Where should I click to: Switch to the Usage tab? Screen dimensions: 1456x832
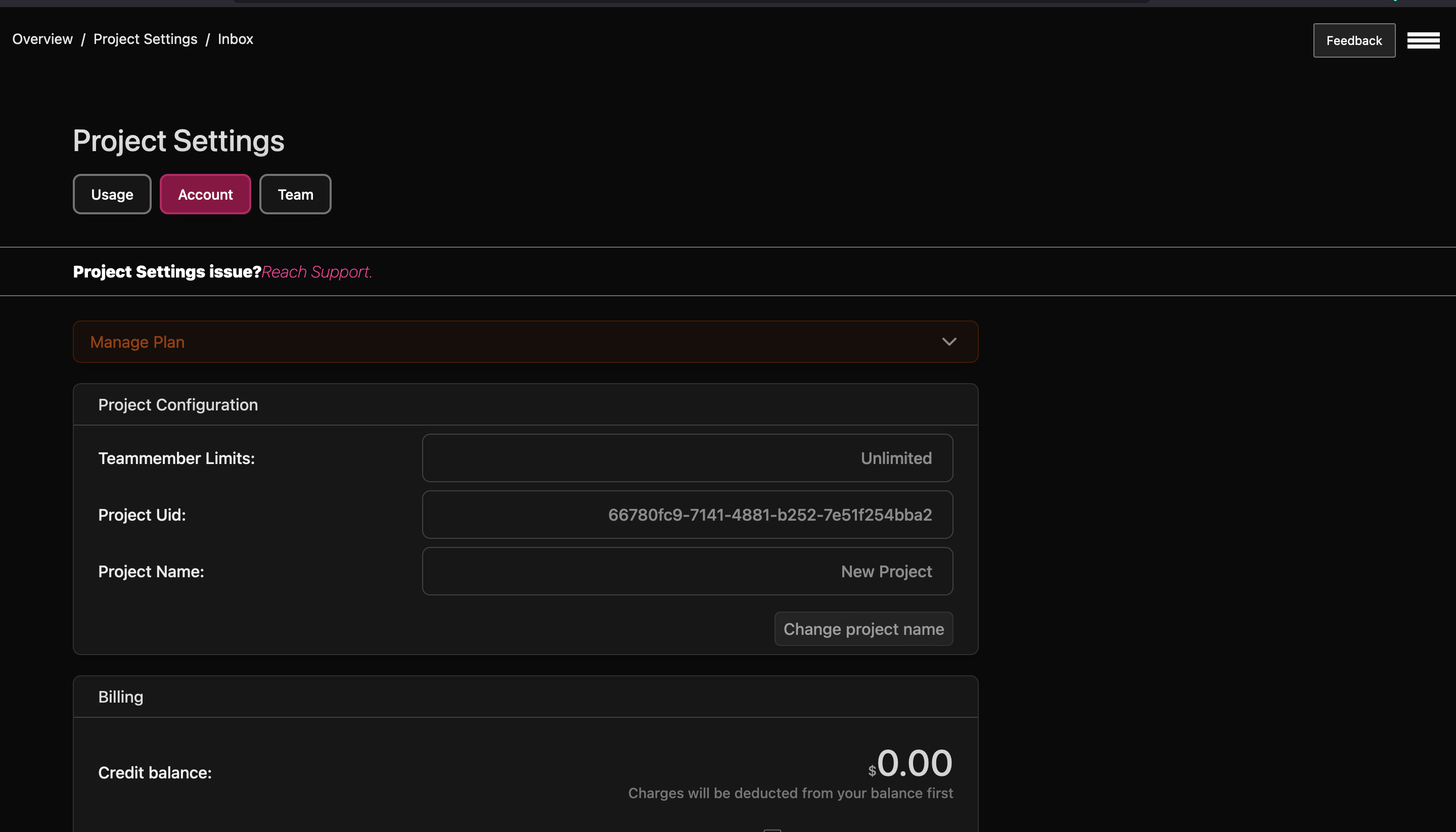[112, 194]
